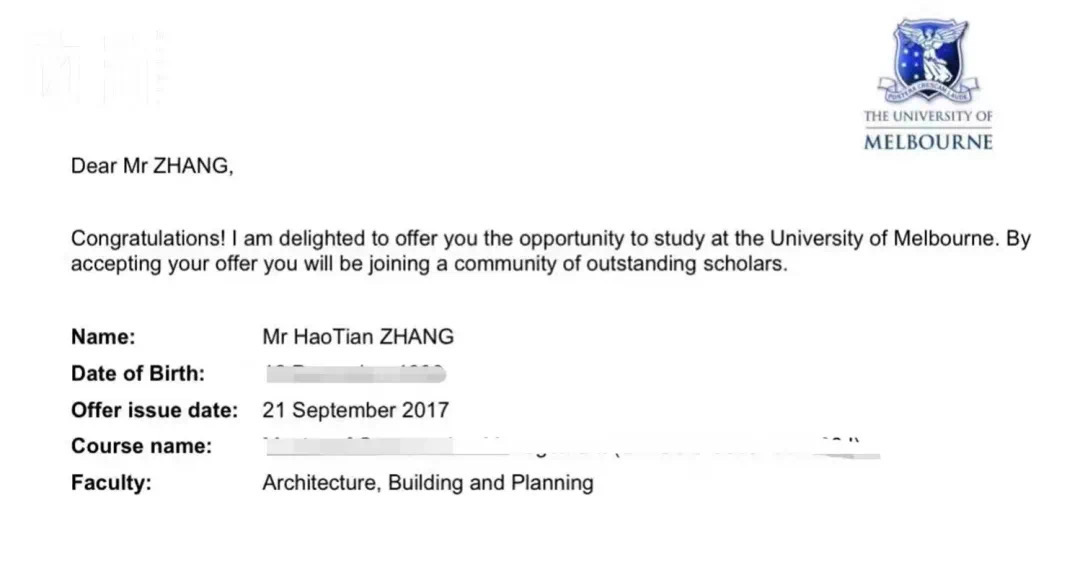Click the 'Name:' field label
The height and width of the screenshot is (565, 1080).
[103, 337]
